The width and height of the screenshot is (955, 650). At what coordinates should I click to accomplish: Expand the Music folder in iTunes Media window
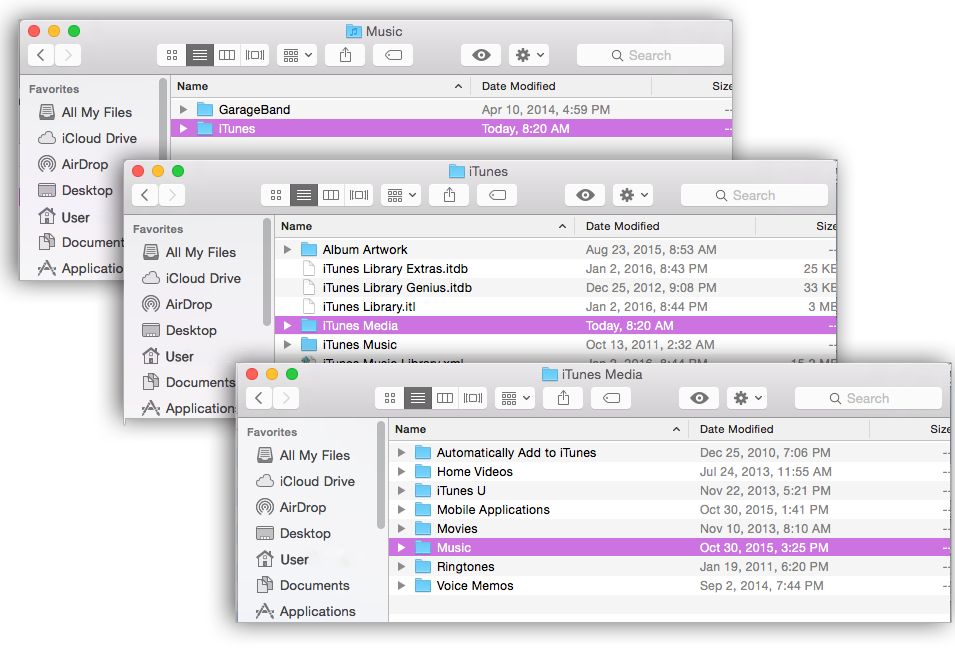pos(401,547)
